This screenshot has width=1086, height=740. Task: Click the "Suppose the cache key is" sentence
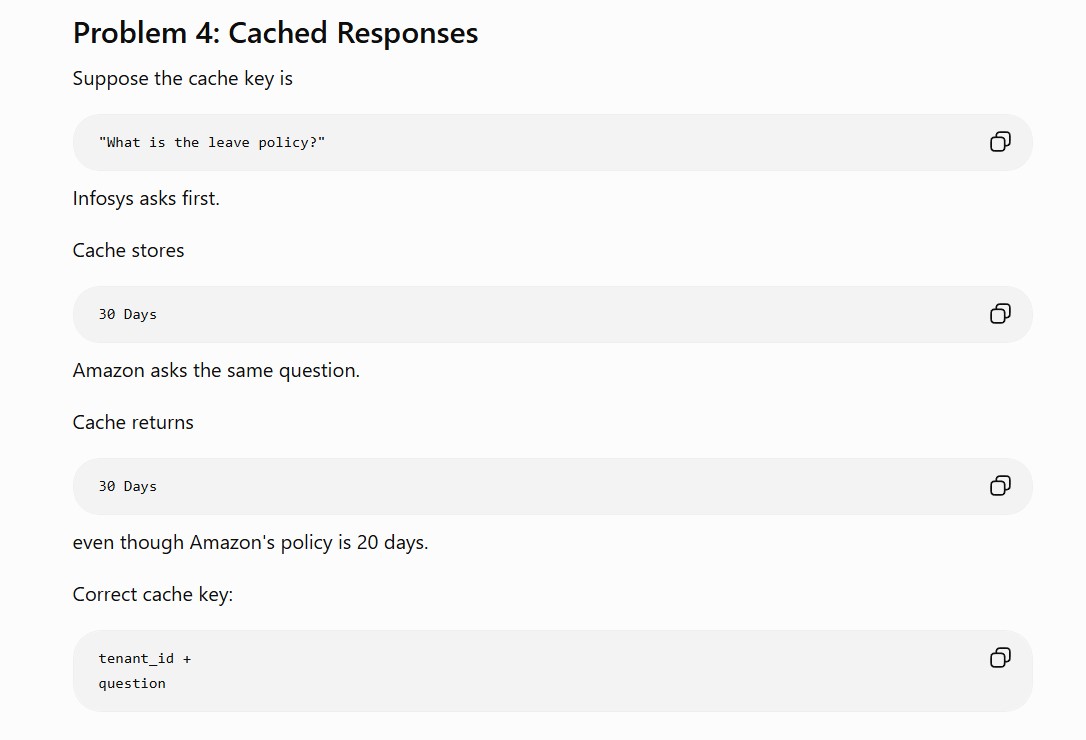(x=183, y=79)
